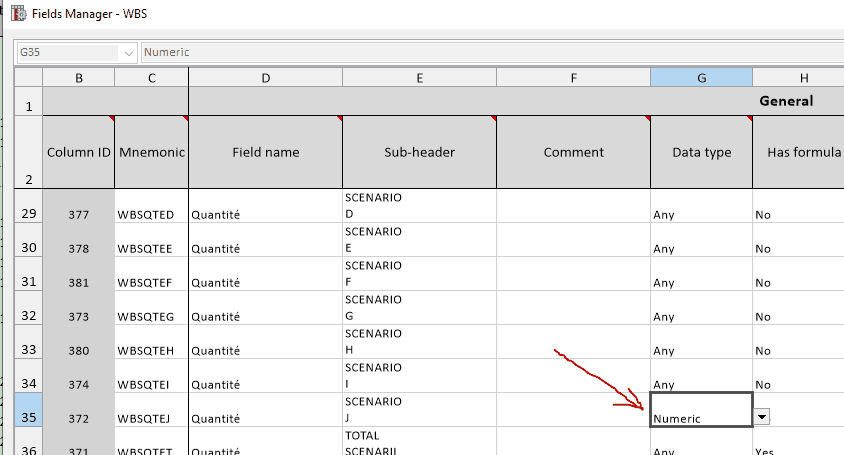Click the Field name column heading
The height and width of the screenshot is (455, 844).
tap(265, 152)
